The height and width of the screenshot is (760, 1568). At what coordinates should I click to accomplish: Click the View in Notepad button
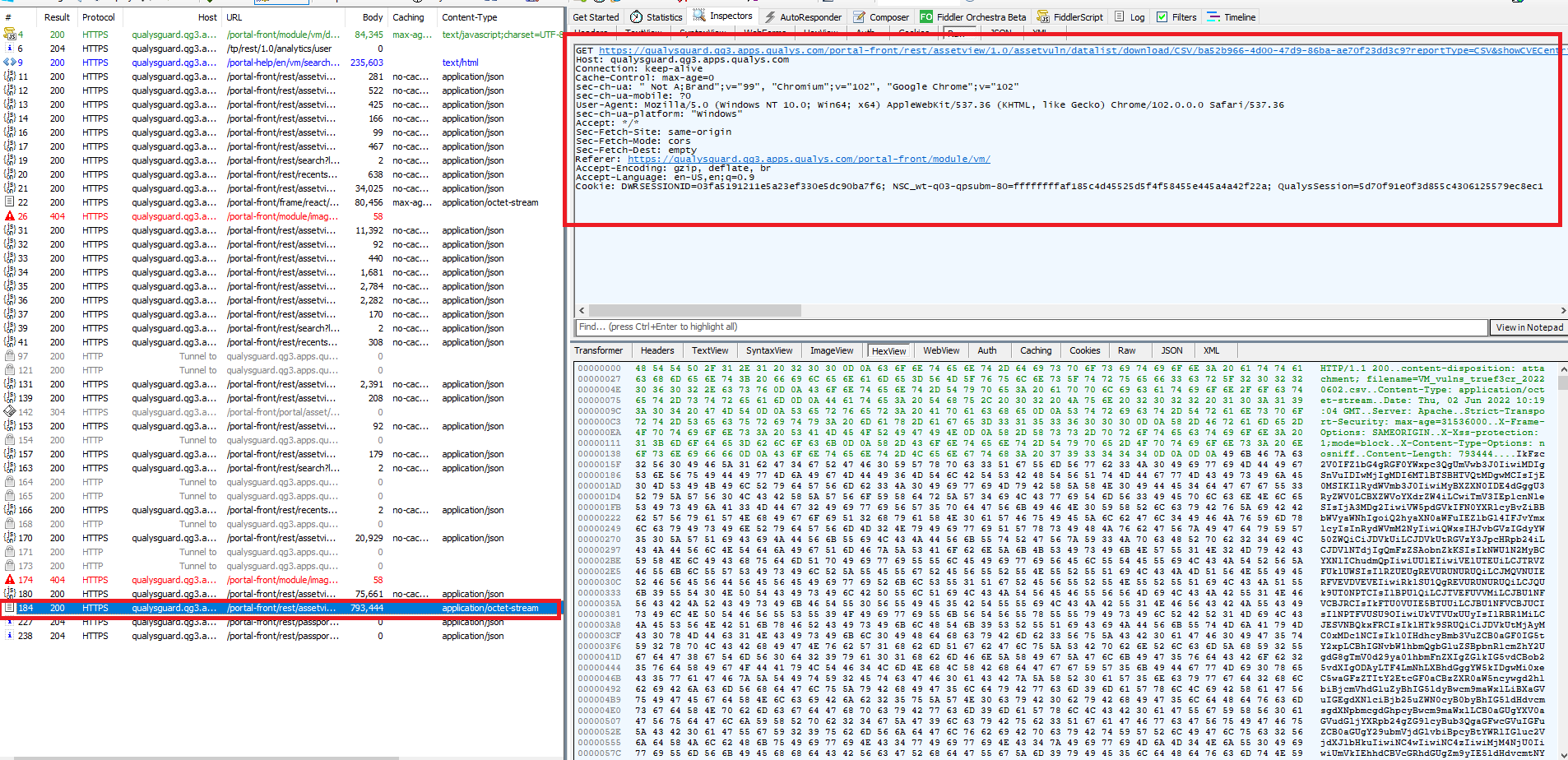1529,327
